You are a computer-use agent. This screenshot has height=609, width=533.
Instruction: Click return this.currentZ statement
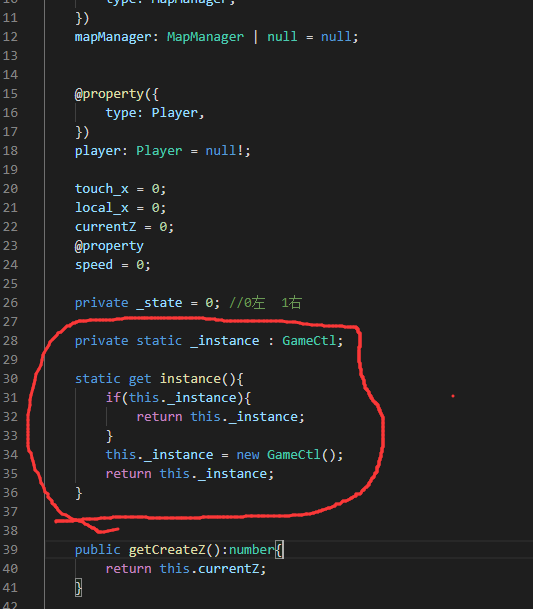pos(186,569)
